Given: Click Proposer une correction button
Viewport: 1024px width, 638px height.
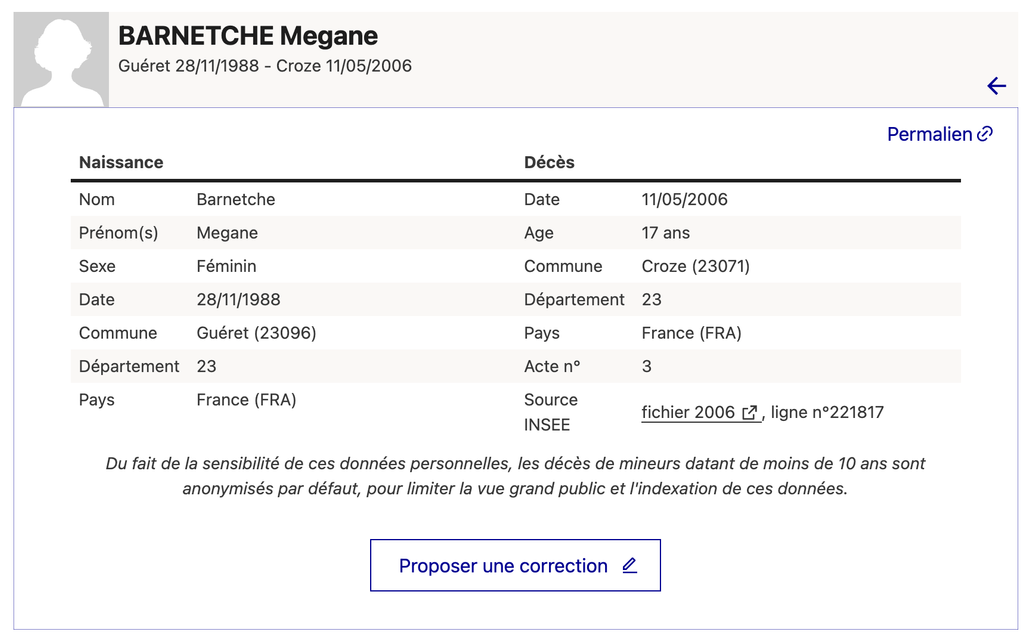Looking at the screenshot, I should coord(515,566).
